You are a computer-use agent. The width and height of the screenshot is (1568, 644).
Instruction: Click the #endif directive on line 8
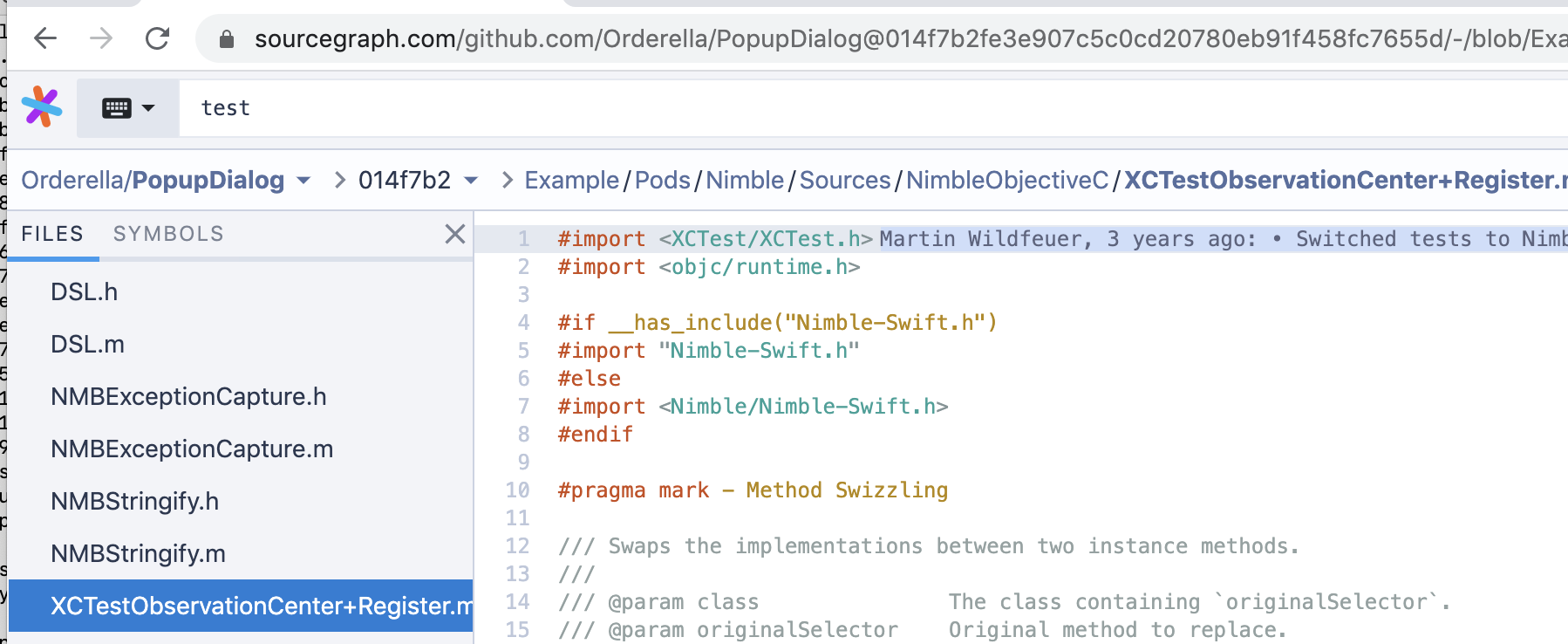click(x=596, y=434)
